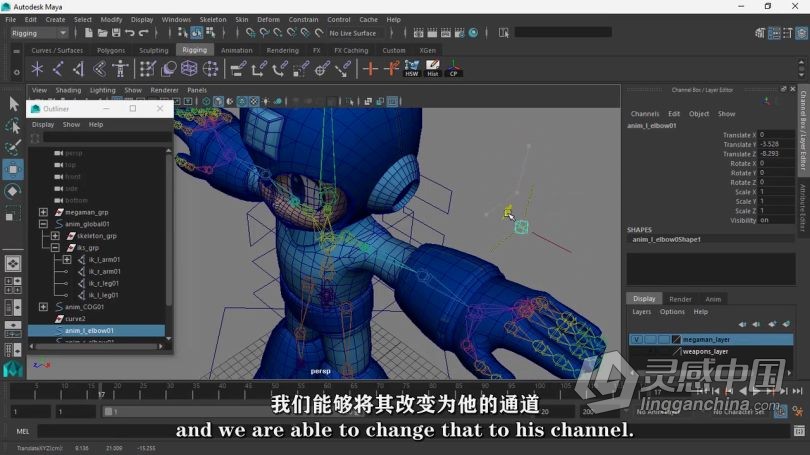Click the MEL command line input
This screenshot has height=455, width=810.
413,431
